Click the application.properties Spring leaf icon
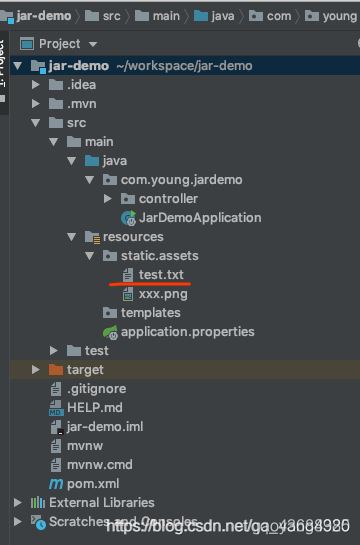Screen dimensions: 360x545 111,332
